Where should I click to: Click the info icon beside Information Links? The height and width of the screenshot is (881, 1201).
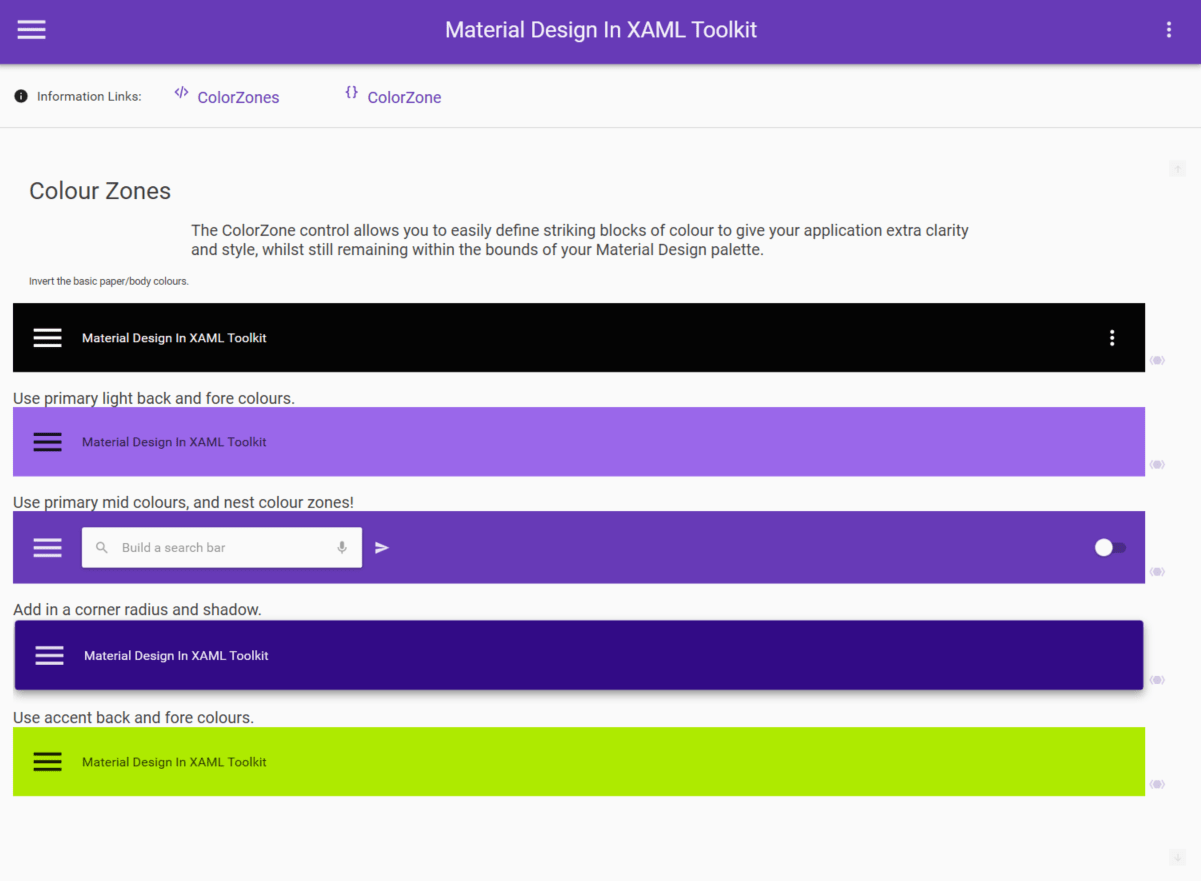[x=21, y=96]
